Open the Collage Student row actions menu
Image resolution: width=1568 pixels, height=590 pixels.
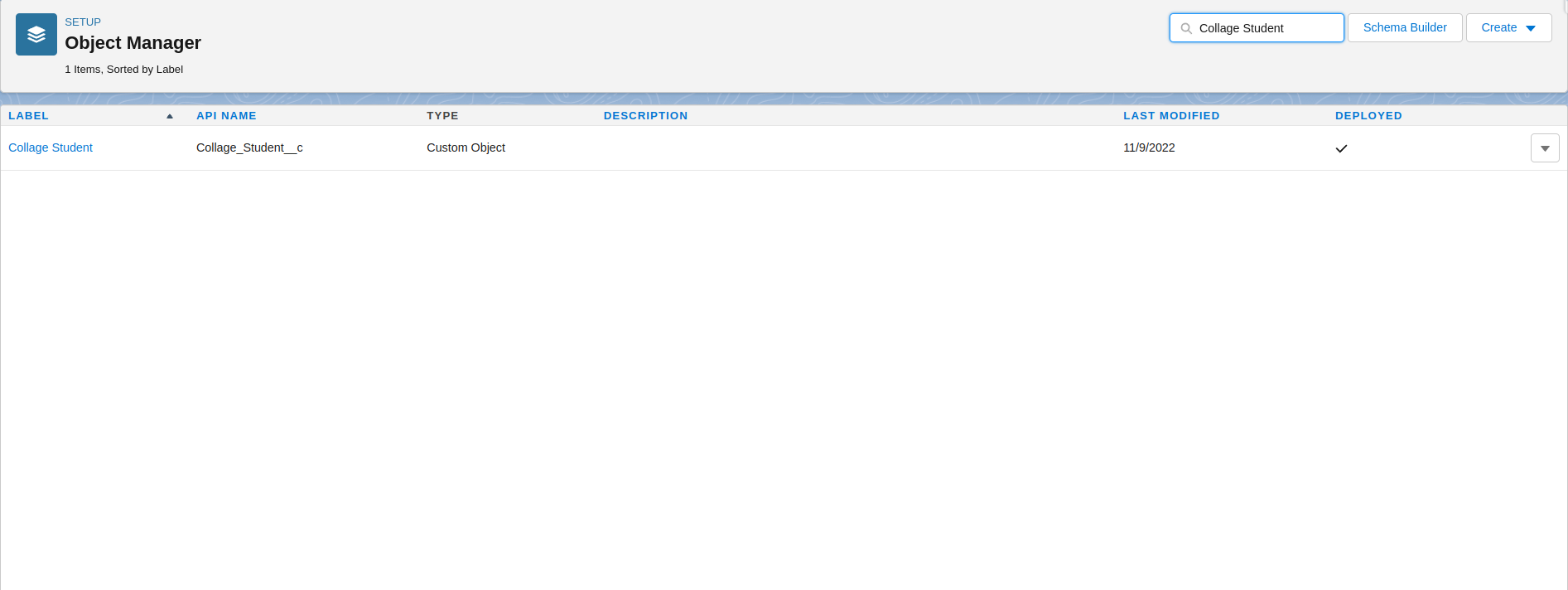click(x=1544, y=148)
